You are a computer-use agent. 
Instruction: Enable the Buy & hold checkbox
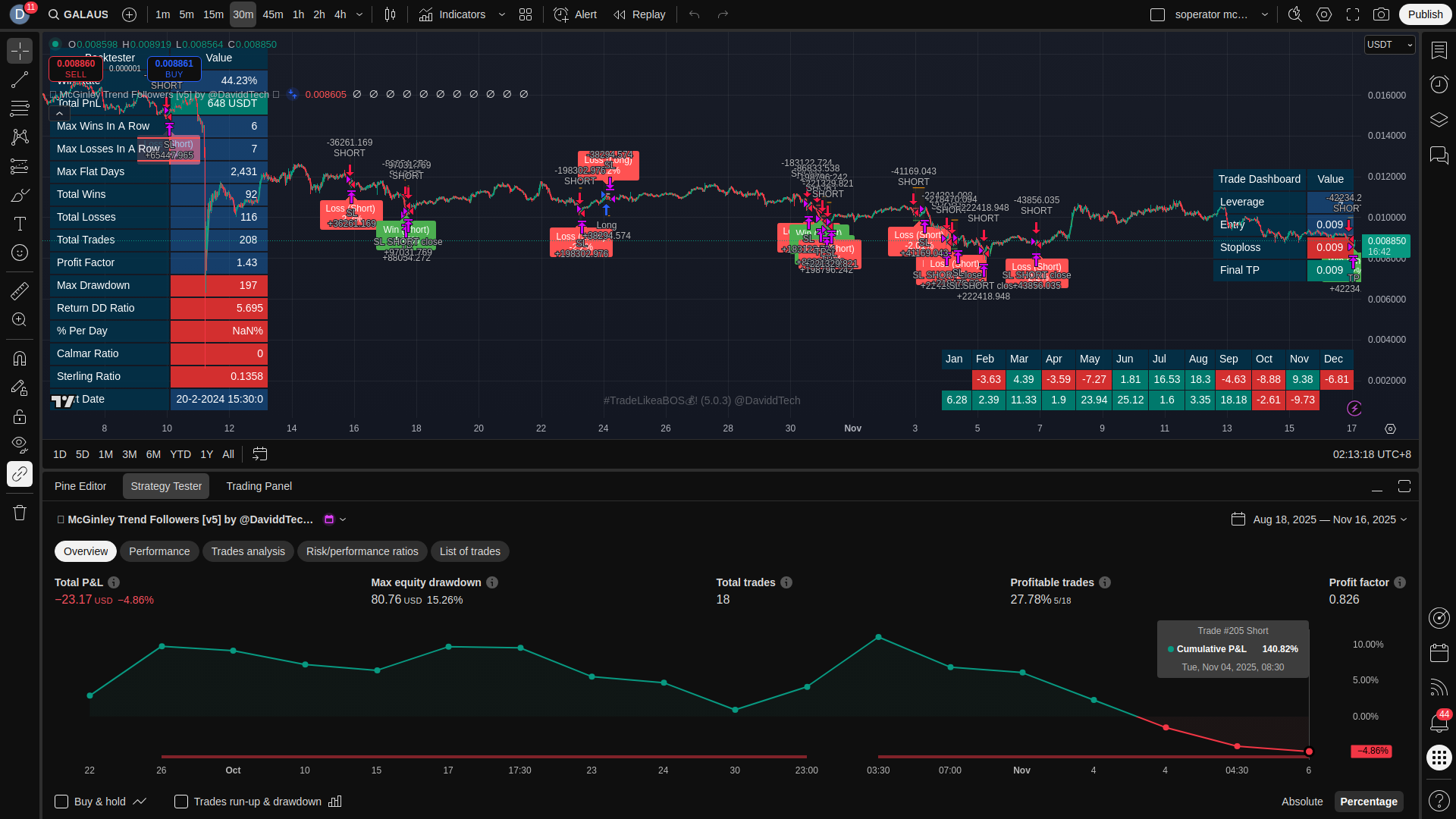pyautogui.click(x=62, y=802)
